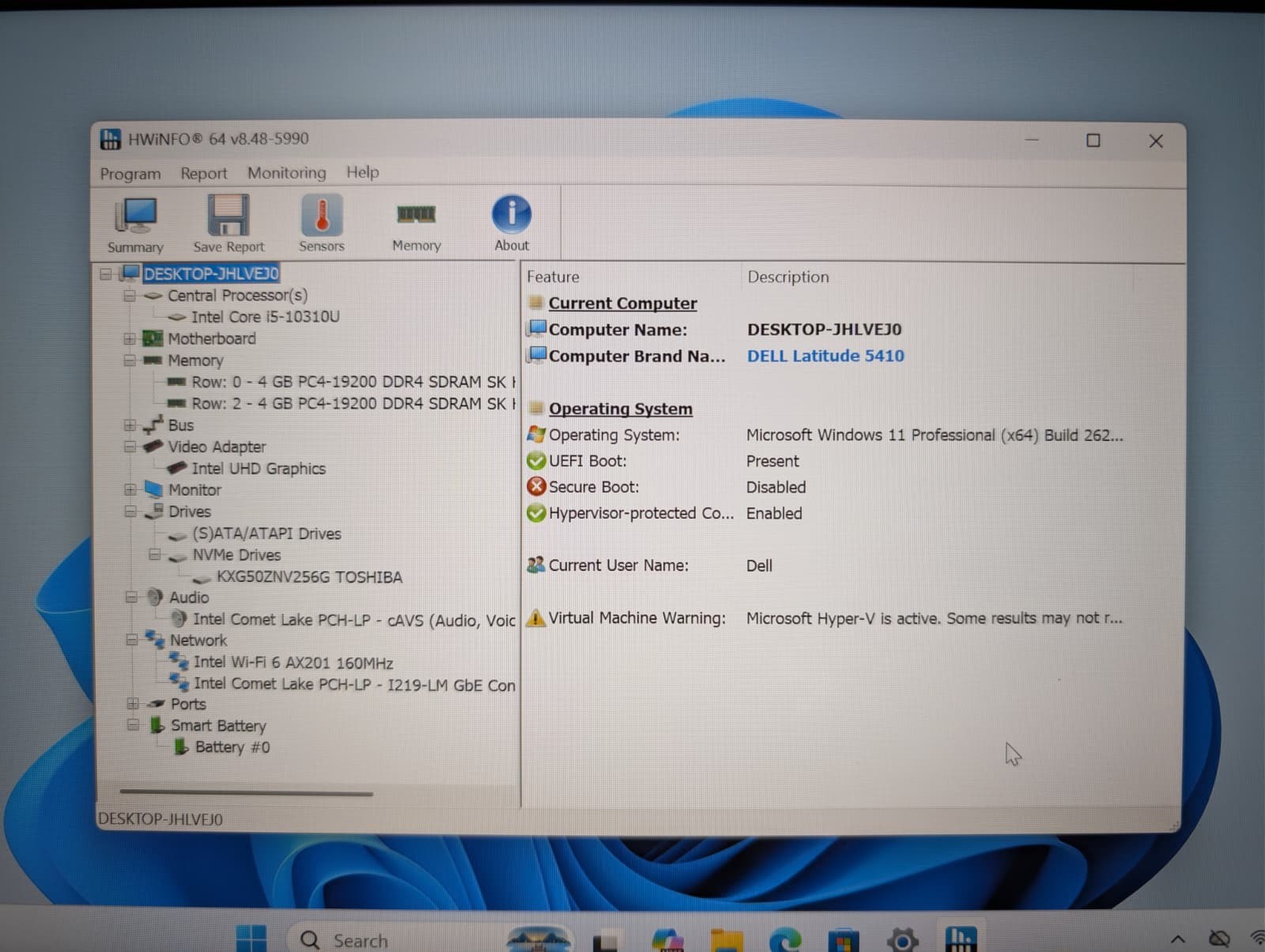This screenshot has width=1265, height=952.
Task: Expand the Monitor node
Action: [x=130, y=489]
